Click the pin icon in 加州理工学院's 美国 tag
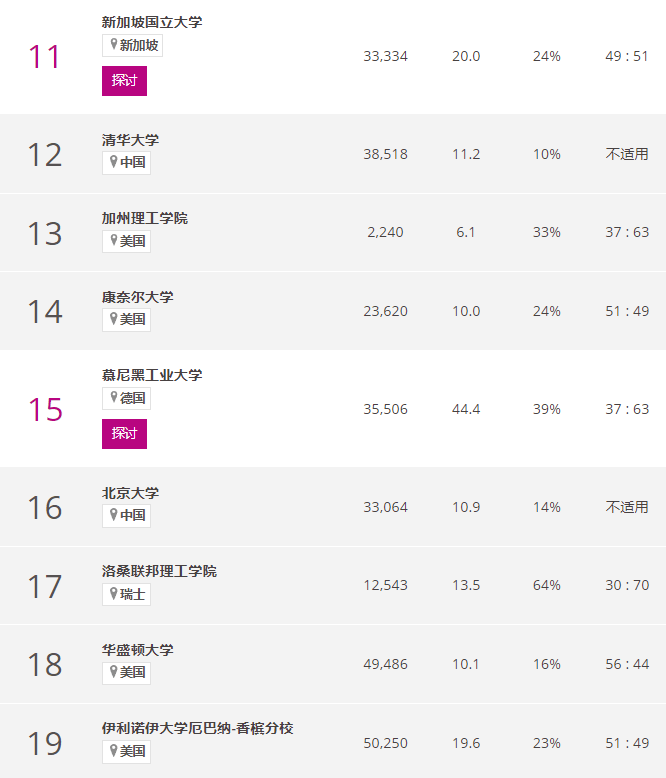 114,241
